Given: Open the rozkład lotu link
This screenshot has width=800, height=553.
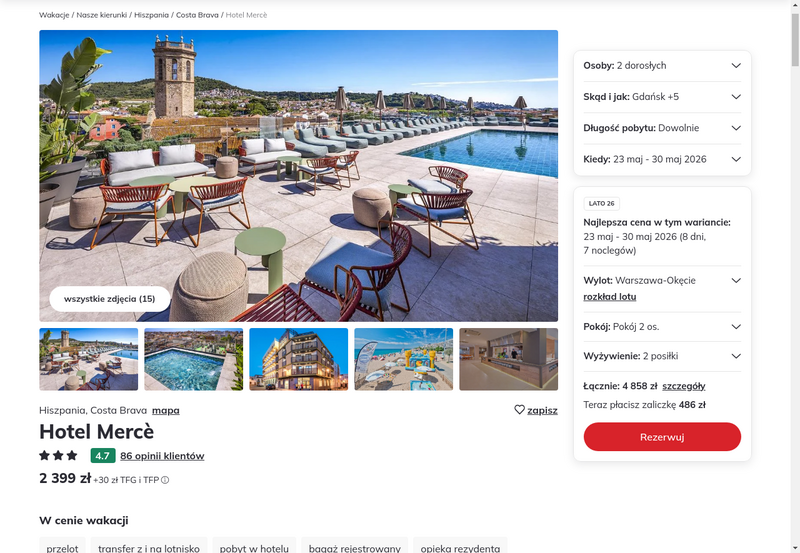Looking at the screenshot, I should pos(610,296).
